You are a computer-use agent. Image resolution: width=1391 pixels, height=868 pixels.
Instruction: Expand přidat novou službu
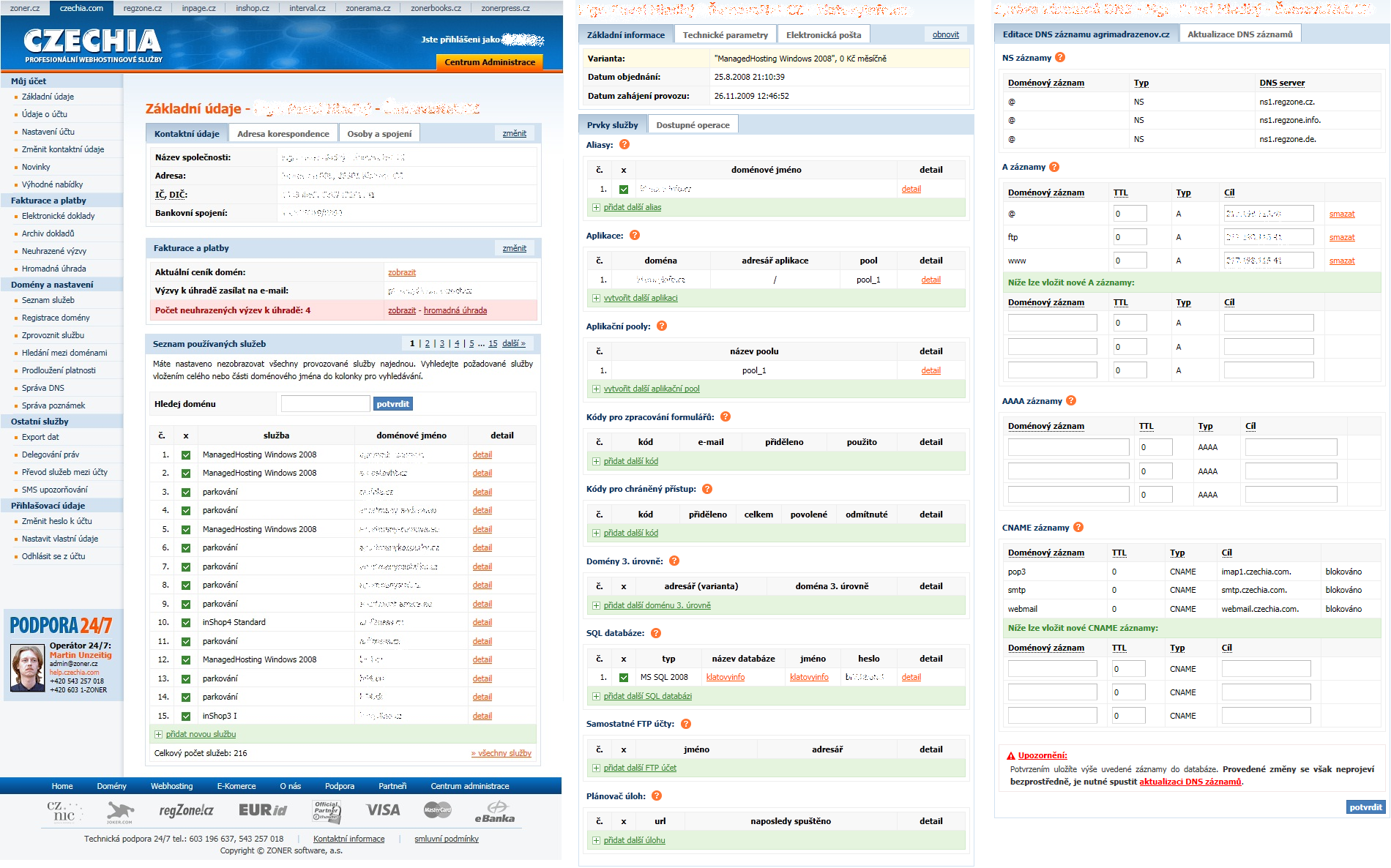point(201,734)
